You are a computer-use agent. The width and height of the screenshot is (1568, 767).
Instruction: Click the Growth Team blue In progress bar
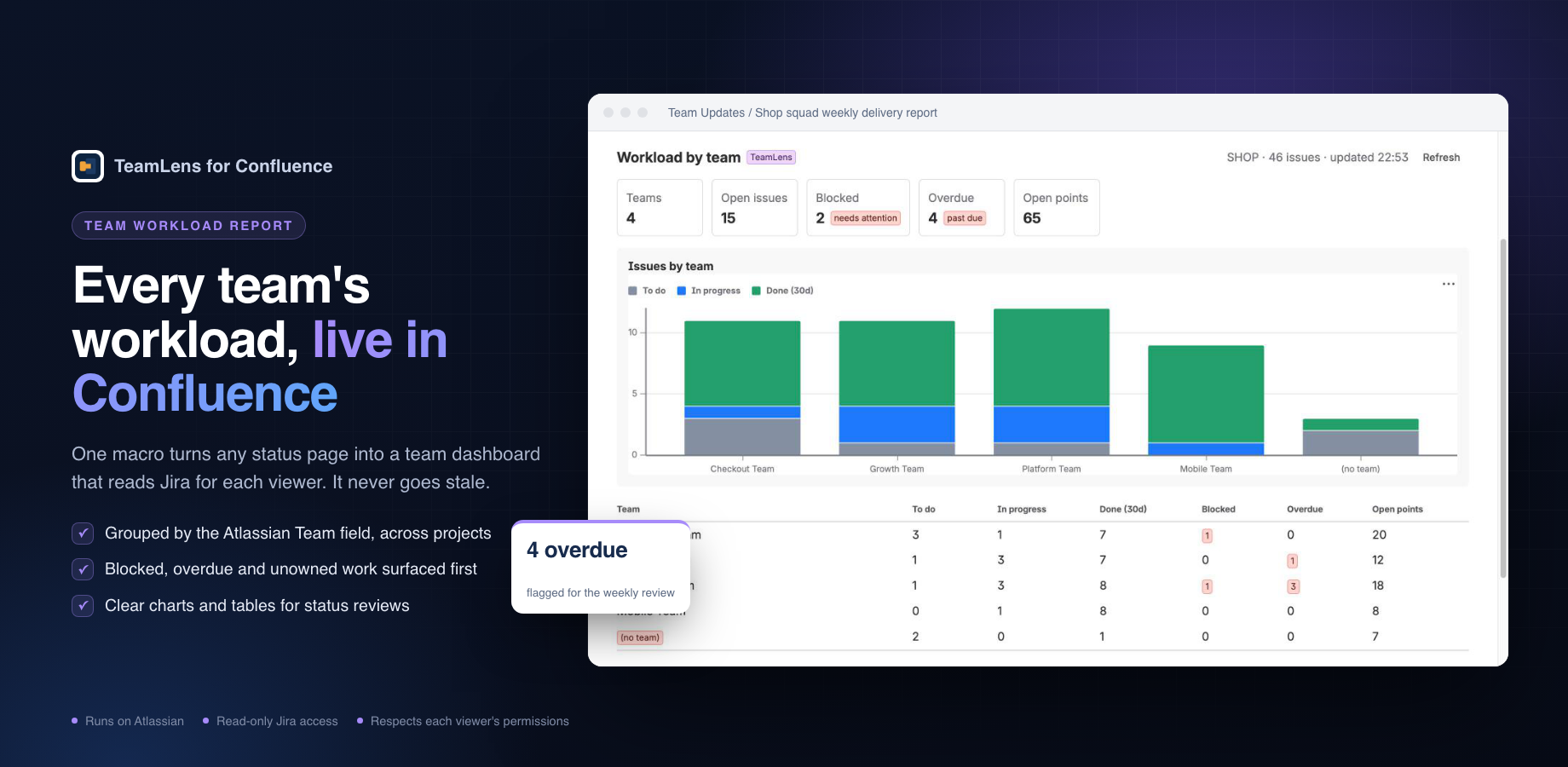(896, 424)
